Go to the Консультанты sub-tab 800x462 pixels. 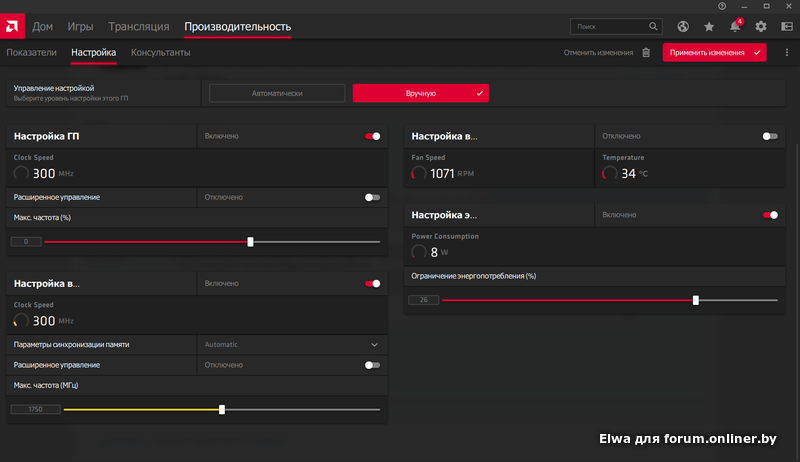(161, 52)
